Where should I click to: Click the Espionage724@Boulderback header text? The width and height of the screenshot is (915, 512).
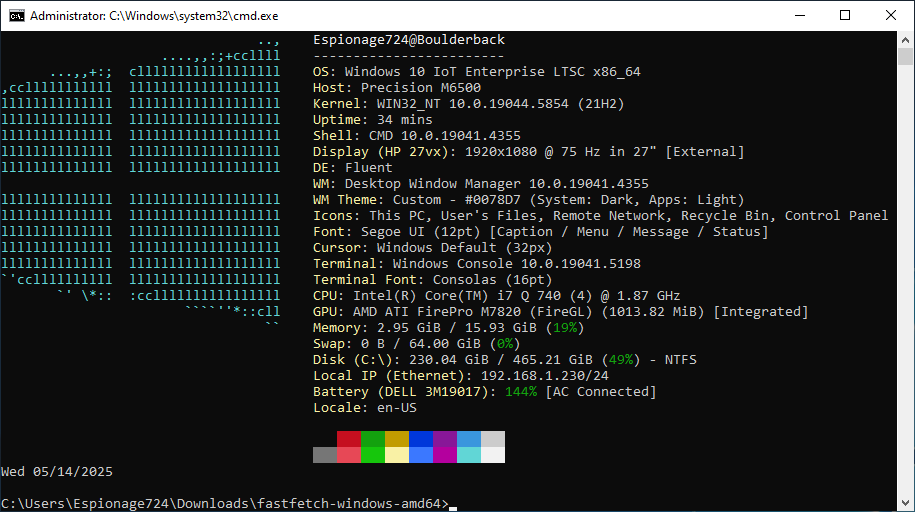tap(409, 40)
